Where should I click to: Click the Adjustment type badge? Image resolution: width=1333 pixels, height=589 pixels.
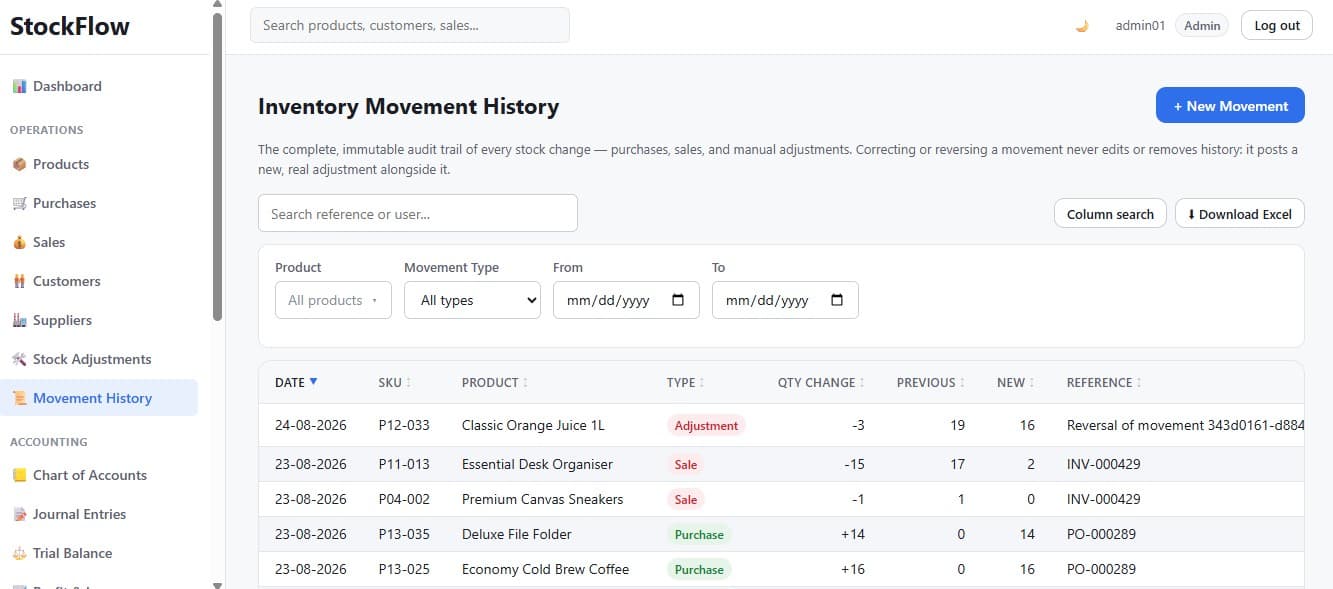[706, 426]
